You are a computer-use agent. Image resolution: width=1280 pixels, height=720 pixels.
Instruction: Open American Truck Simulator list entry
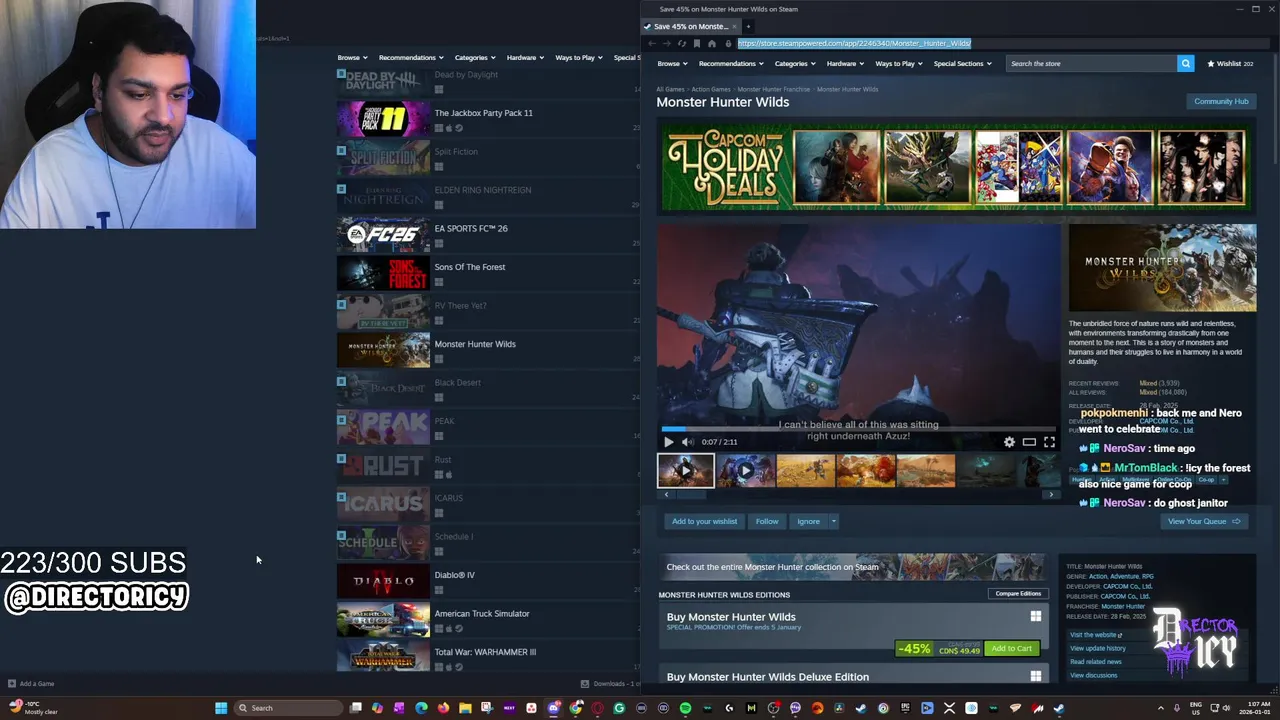click(x=488, y=620)
